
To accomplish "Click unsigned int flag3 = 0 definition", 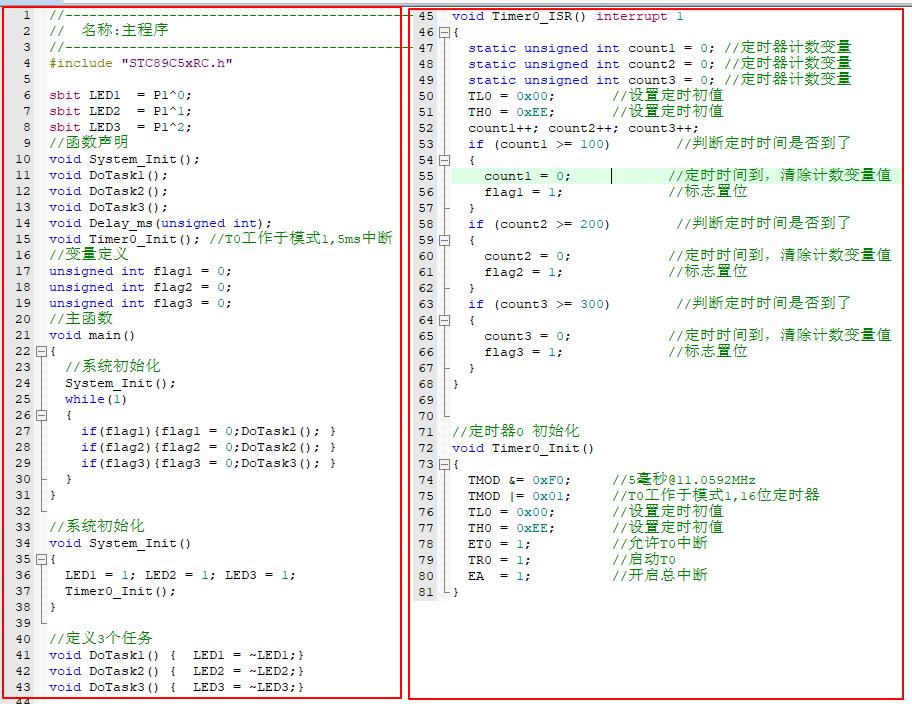I will tap(140, 303).
